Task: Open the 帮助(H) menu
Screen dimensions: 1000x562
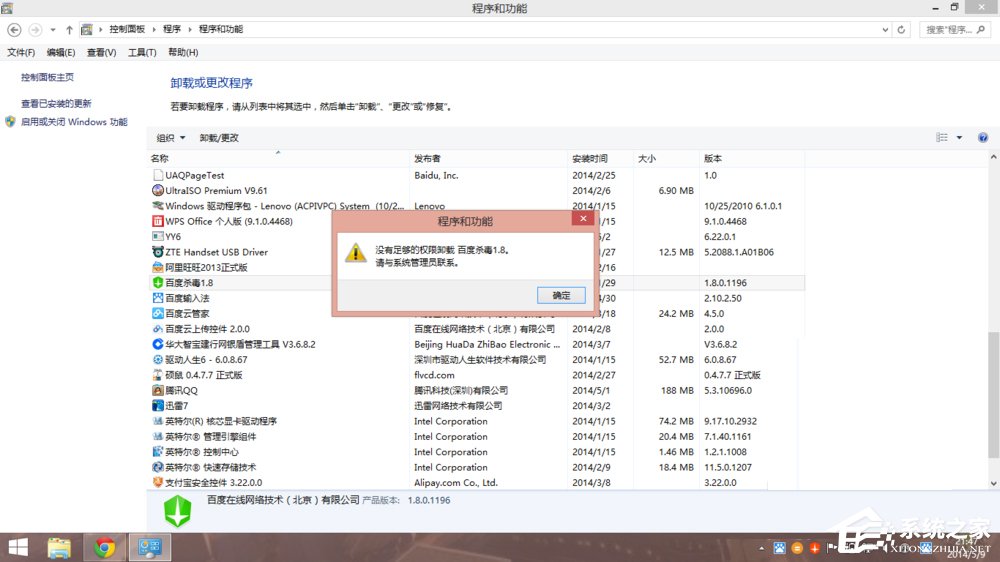Action: (x=183, y=52)
